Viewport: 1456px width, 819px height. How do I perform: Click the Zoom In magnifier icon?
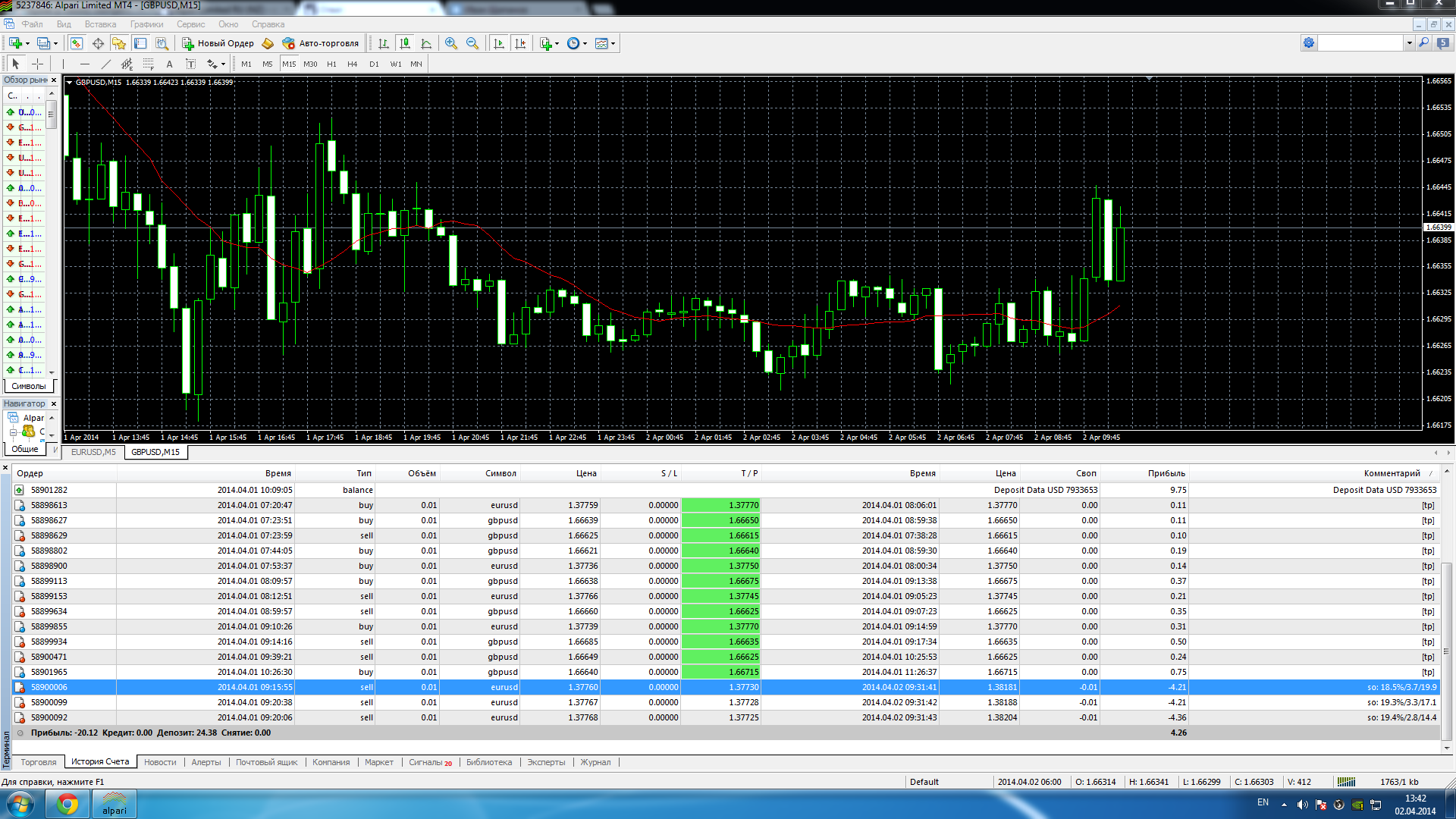(451, 43)
